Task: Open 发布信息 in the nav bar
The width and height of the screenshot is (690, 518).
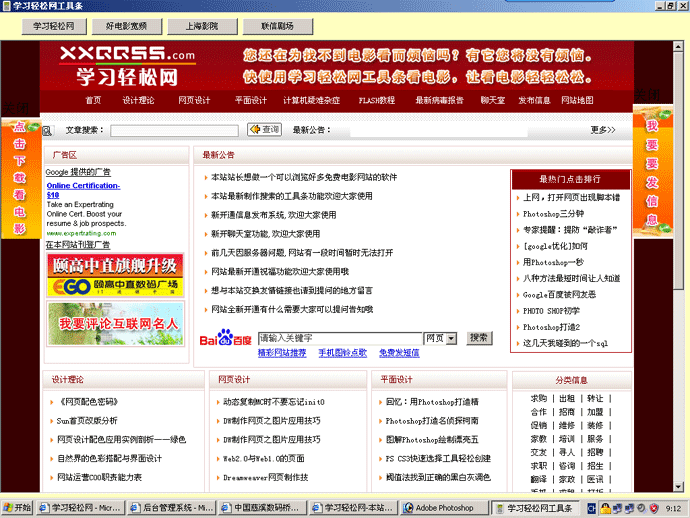Action: click(x=534, y=100)
